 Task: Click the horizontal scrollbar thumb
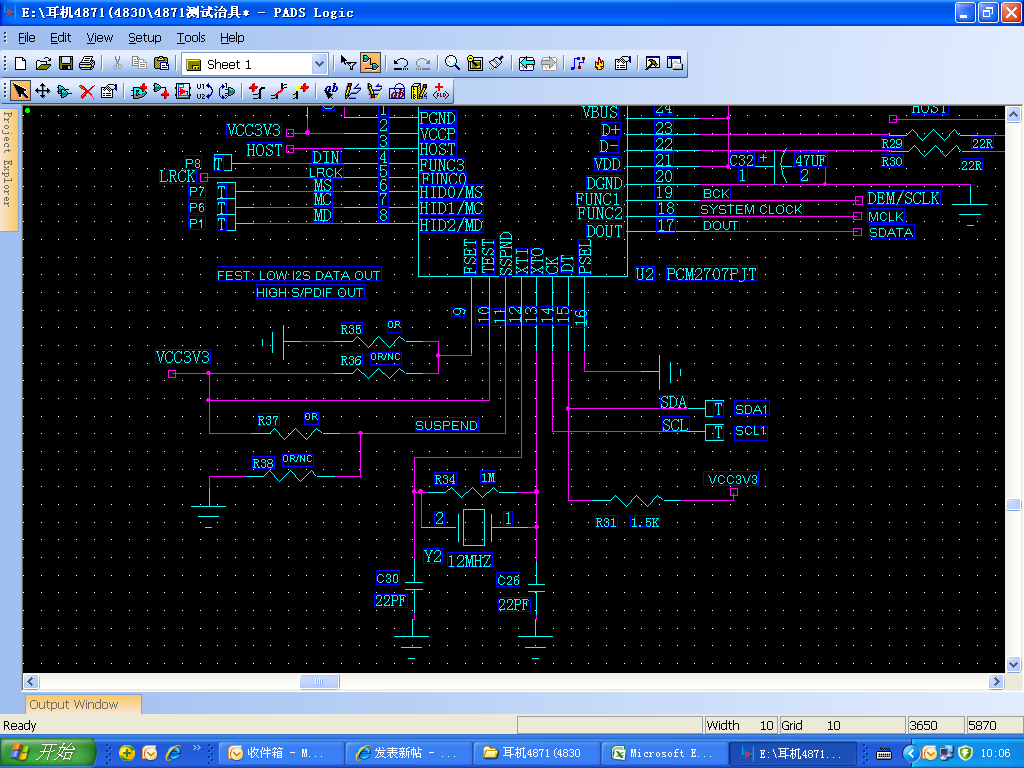(x=320, y=682)
